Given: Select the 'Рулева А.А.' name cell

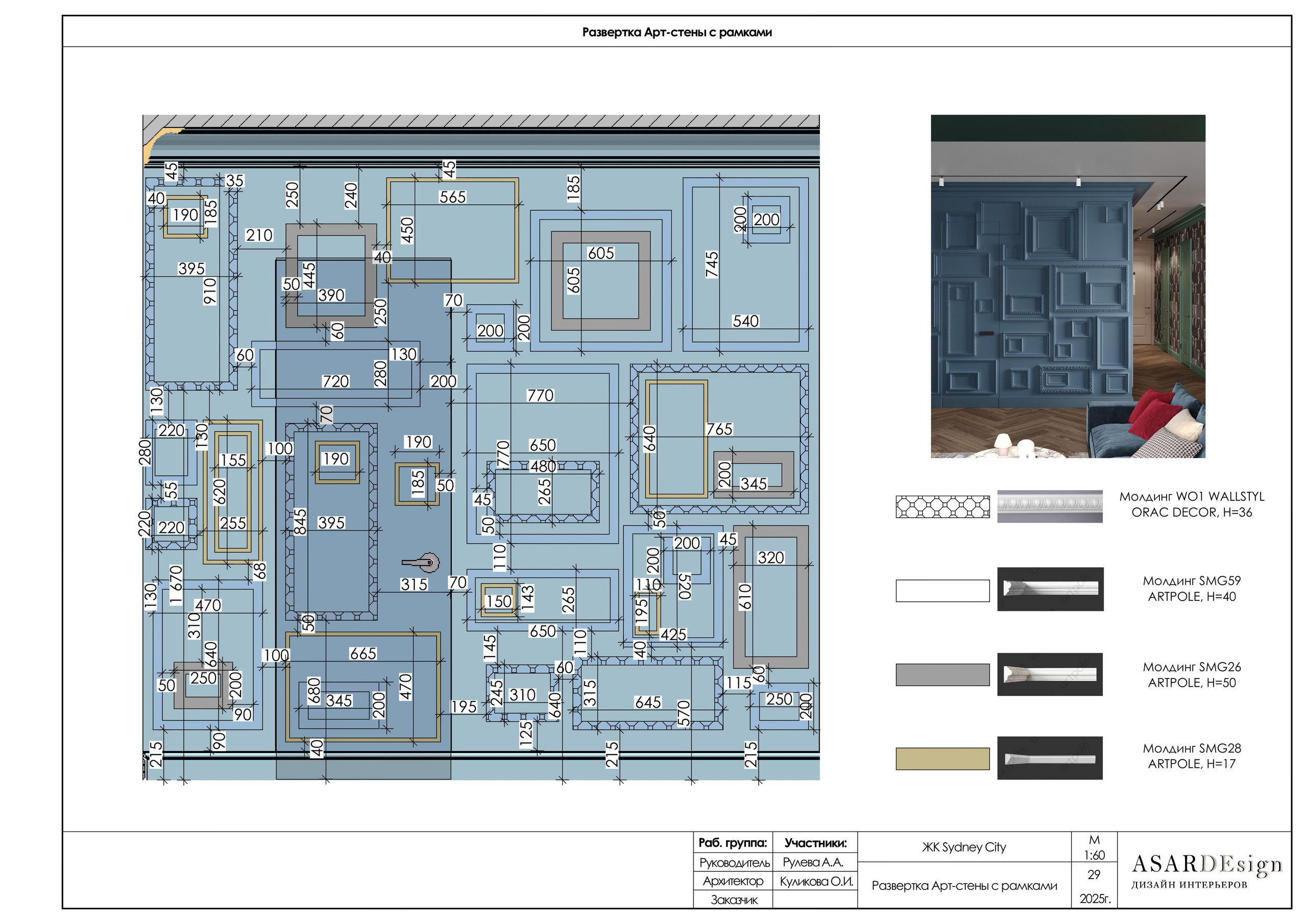Looking at the screenshot, I should coord(813,863).
